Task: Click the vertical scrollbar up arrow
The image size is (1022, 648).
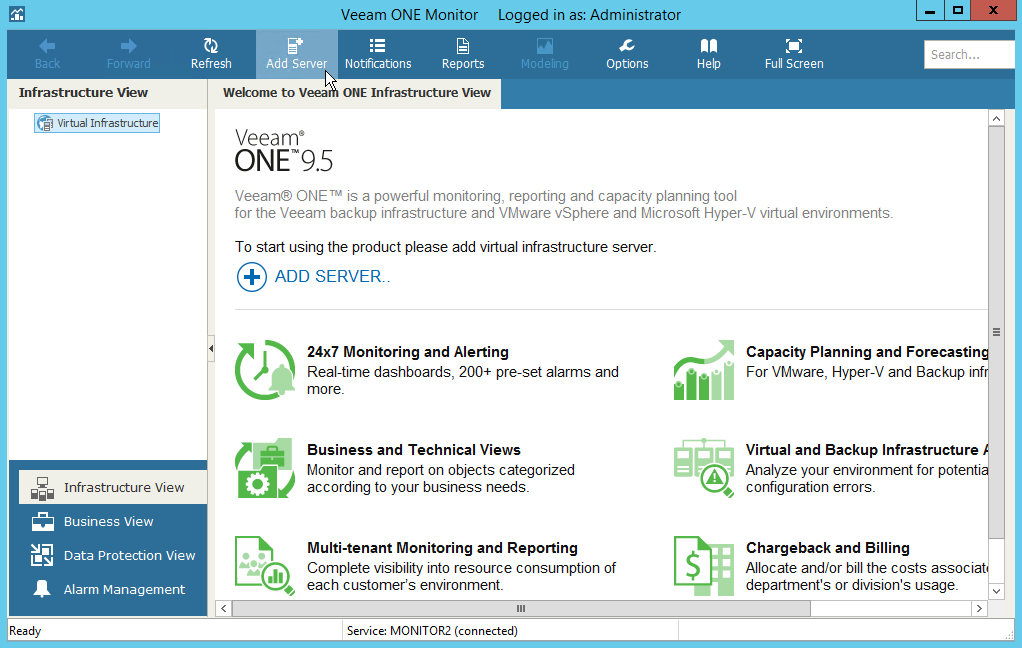Action: tap(996, 119)
